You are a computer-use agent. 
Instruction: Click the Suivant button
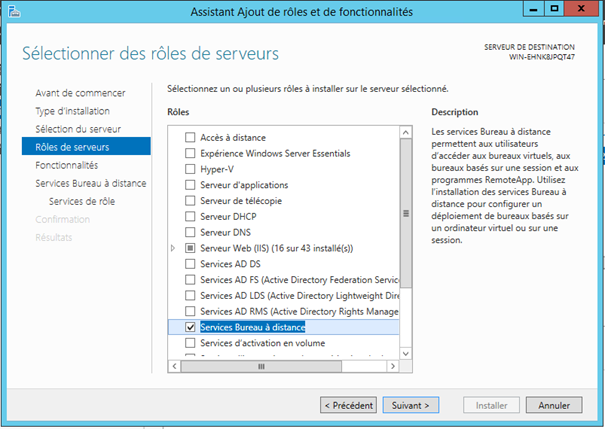[410, 405]
